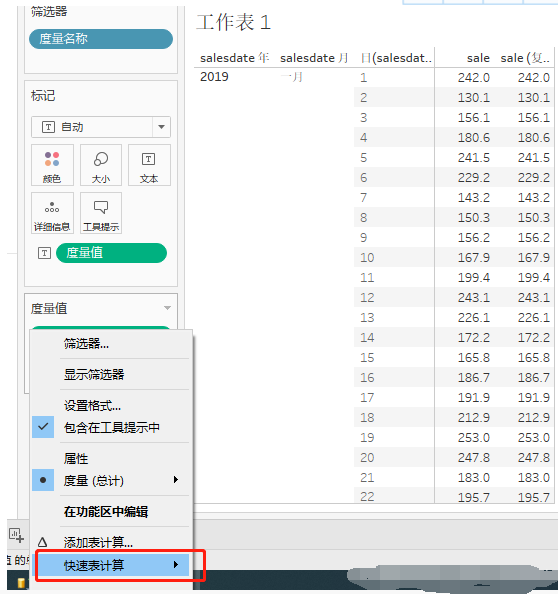Select 在功能区中编辑 menu entry
Image resolution: width=558 pixels, height=594 pixels.
click(x=106, y=512)
